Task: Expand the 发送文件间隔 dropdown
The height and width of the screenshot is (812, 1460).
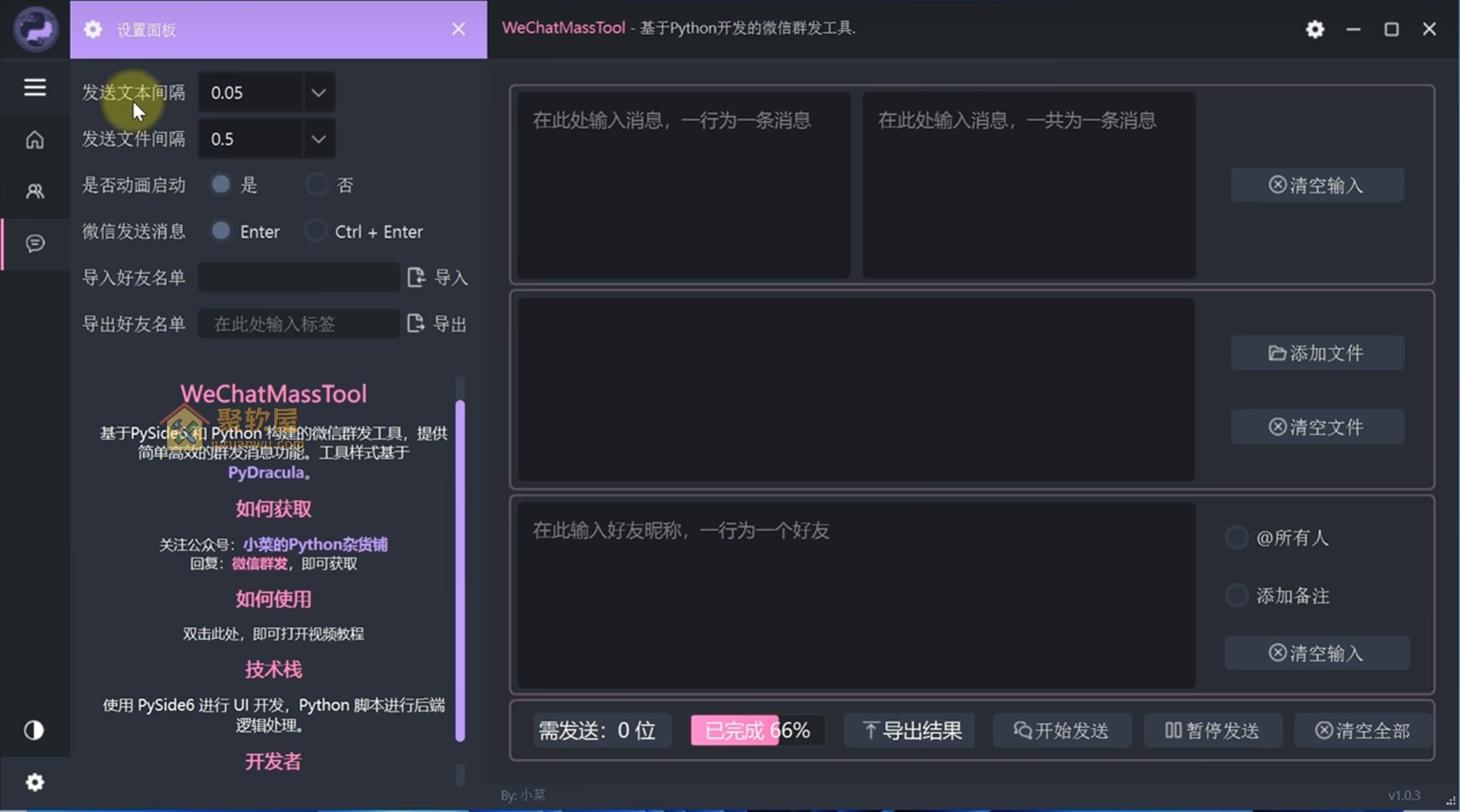Action: click(318, 139)
